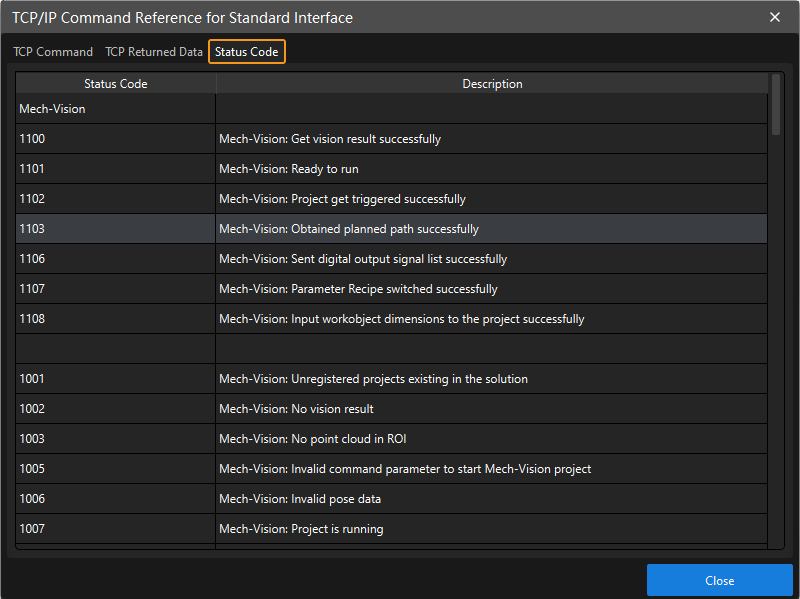This screenshot has height=599, width=800.
Task: Select the Status Code tab
Action: (x=247, y=52)
